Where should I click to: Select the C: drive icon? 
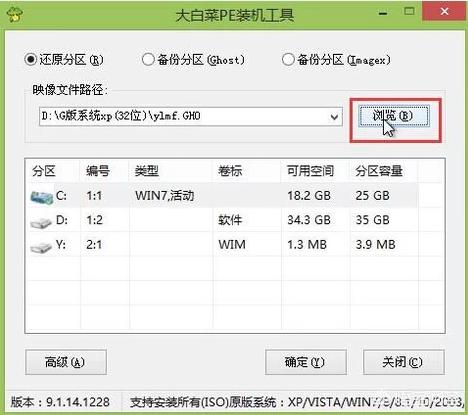pos(41,197)
